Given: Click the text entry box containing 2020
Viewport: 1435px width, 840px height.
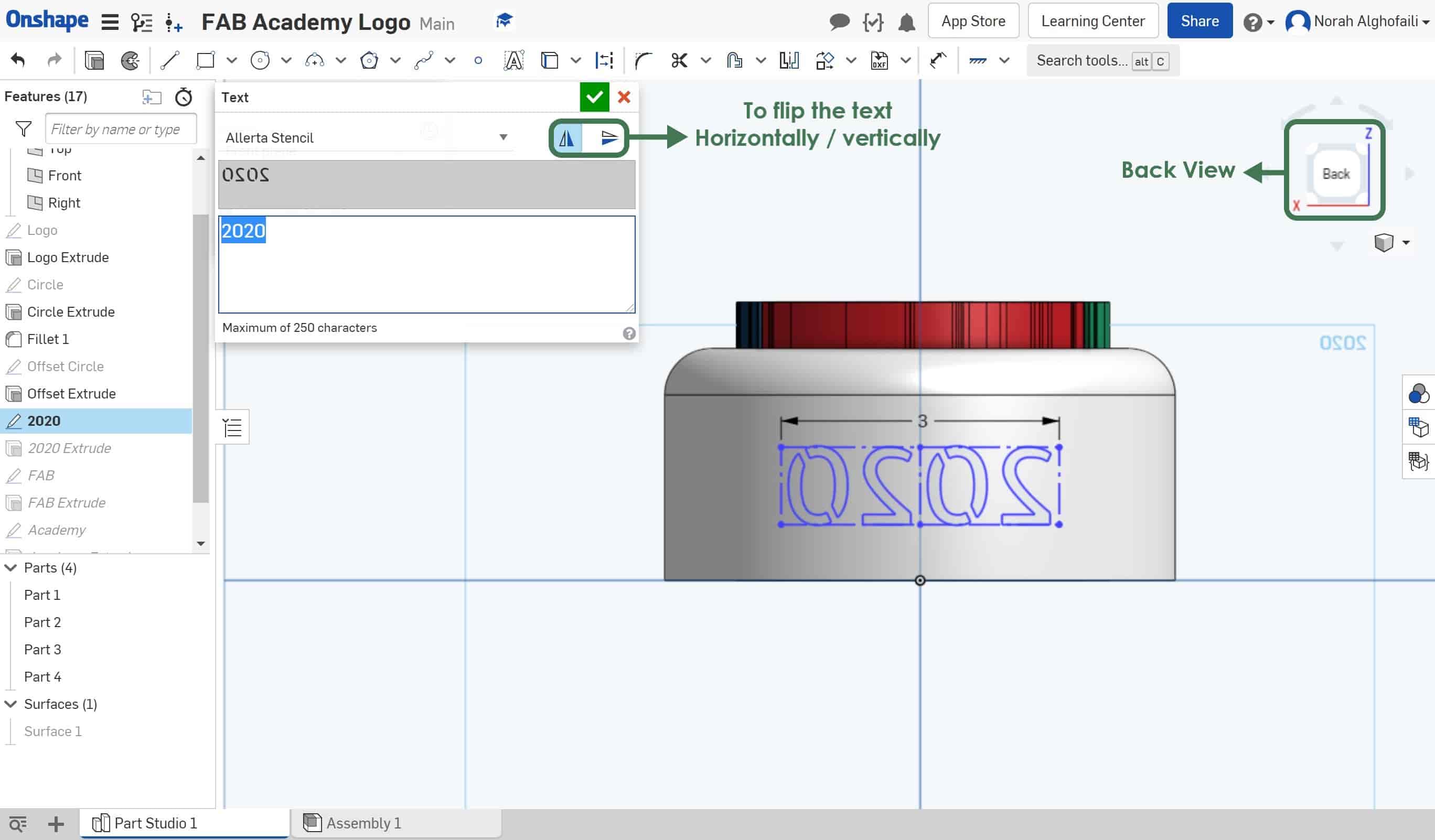Looking at the screenshot, I should click(x=426, y=264).
